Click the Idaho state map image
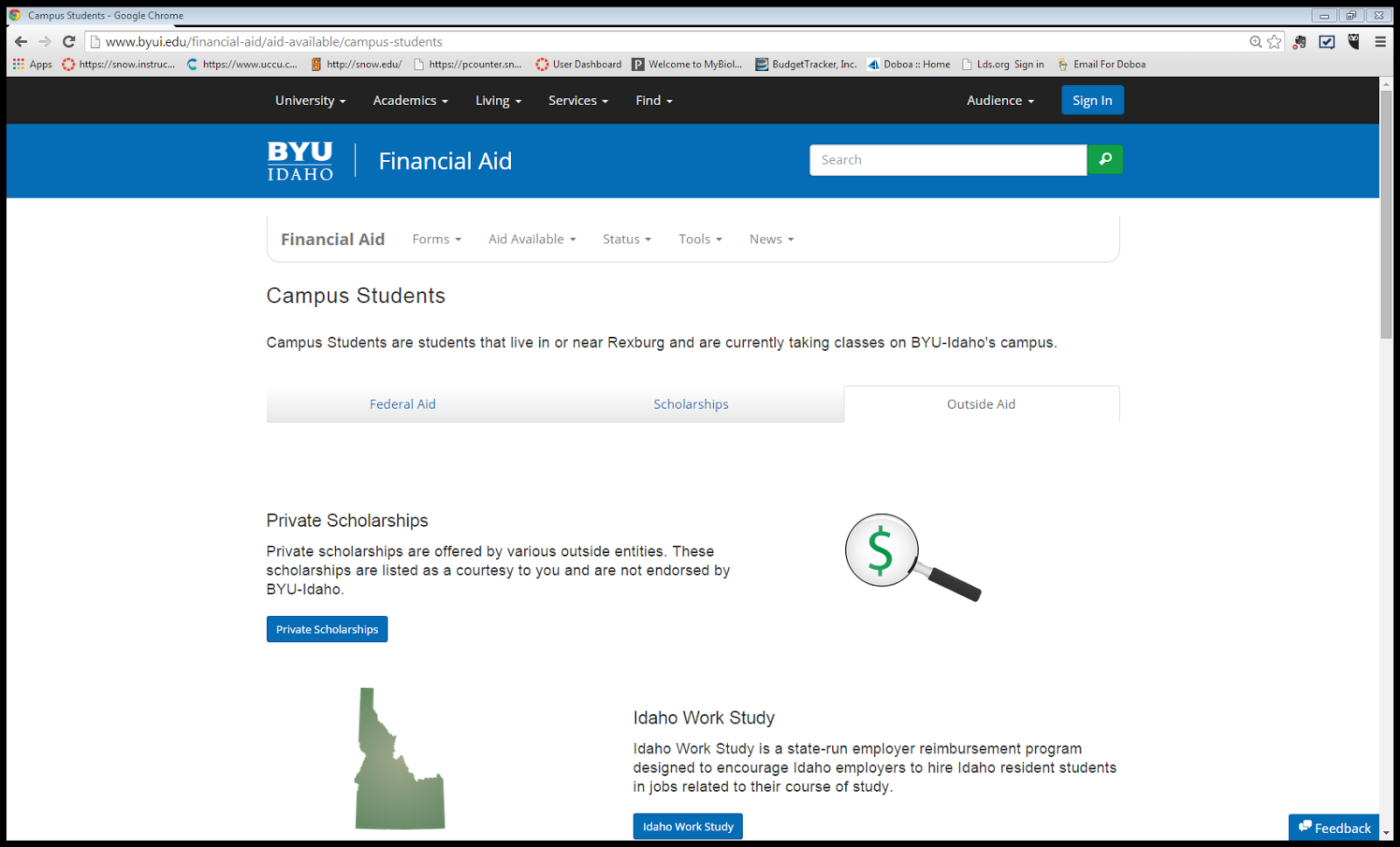This screenshot has width=1400, height=847. tap(400, 759)
